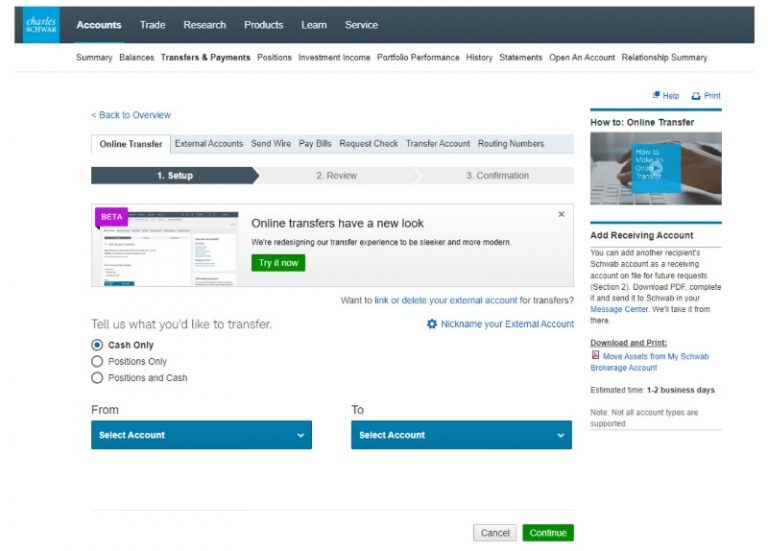Open Transfers & Payments section
This screenshot has height=551, width=768.
(205, 57)
